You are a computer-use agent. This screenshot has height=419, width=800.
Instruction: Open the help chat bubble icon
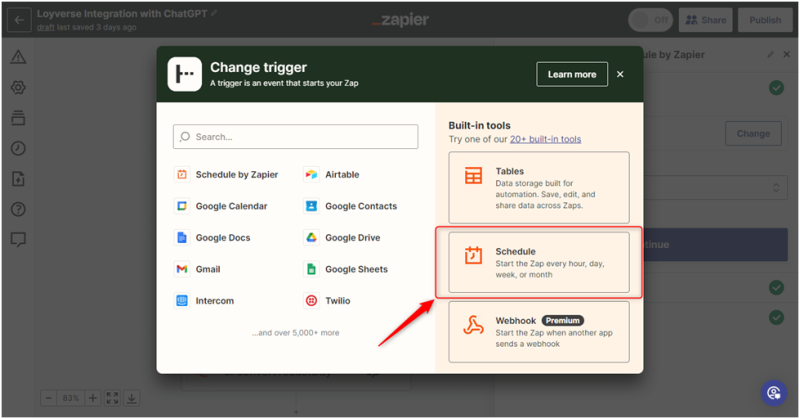click(x=772, y=392)
